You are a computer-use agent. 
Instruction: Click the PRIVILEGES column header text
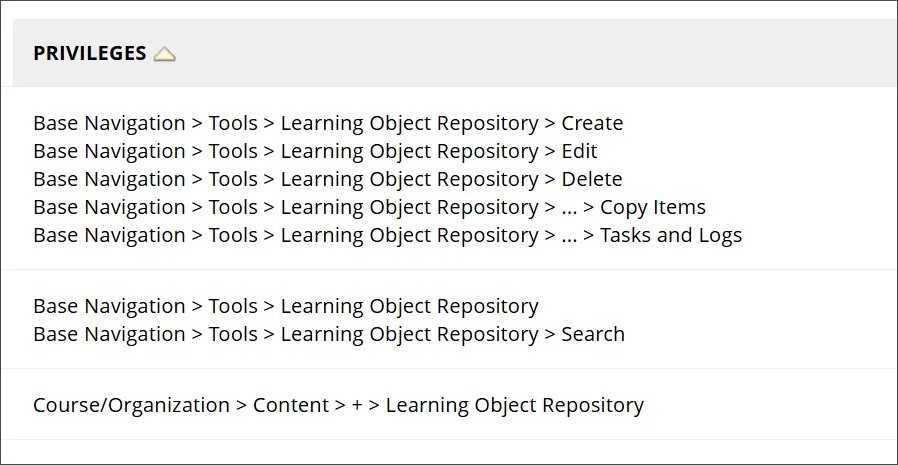click(x=90, y=54)
